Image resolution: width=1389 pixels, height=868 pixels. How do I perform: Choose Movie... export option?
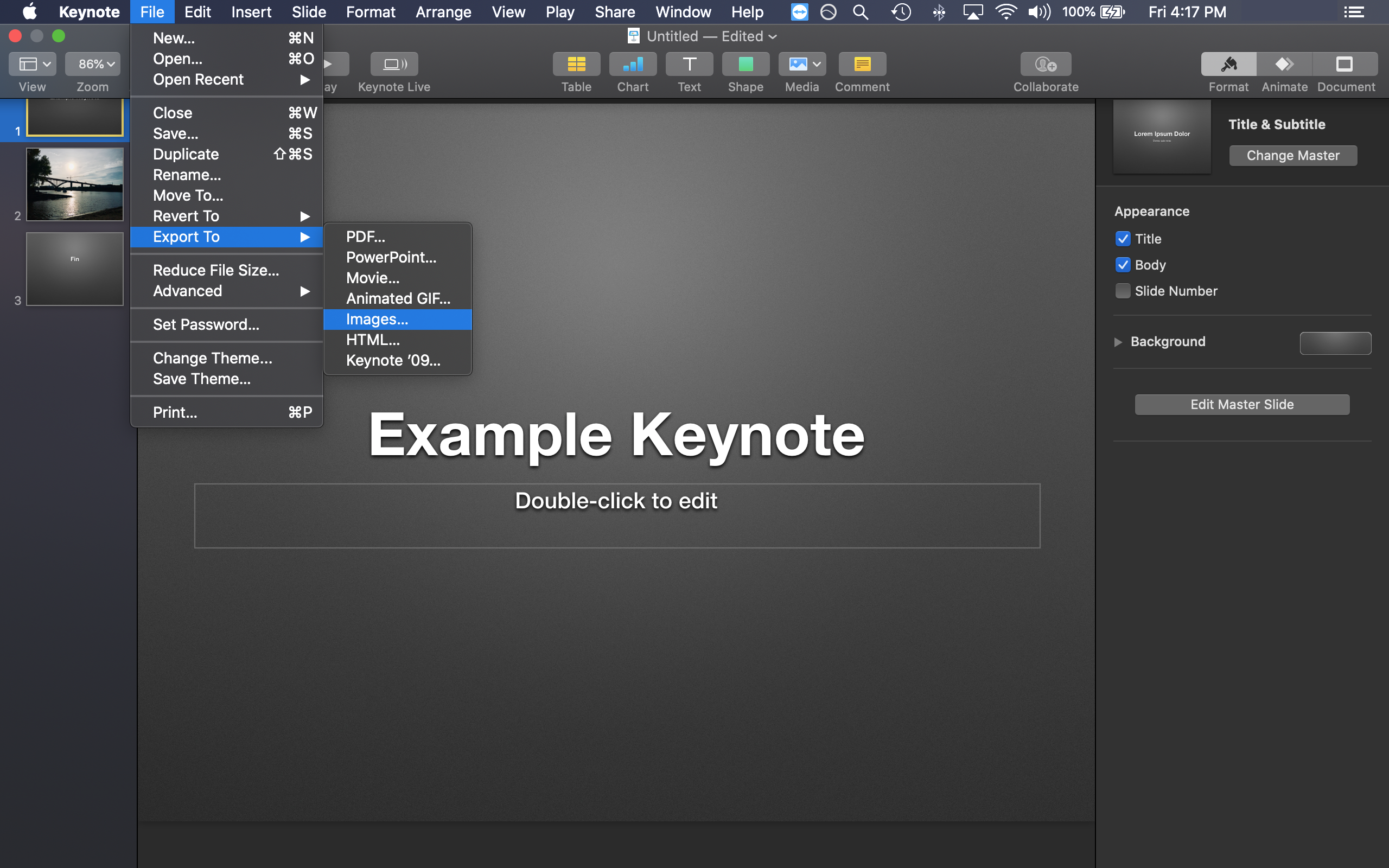[398, 278]
